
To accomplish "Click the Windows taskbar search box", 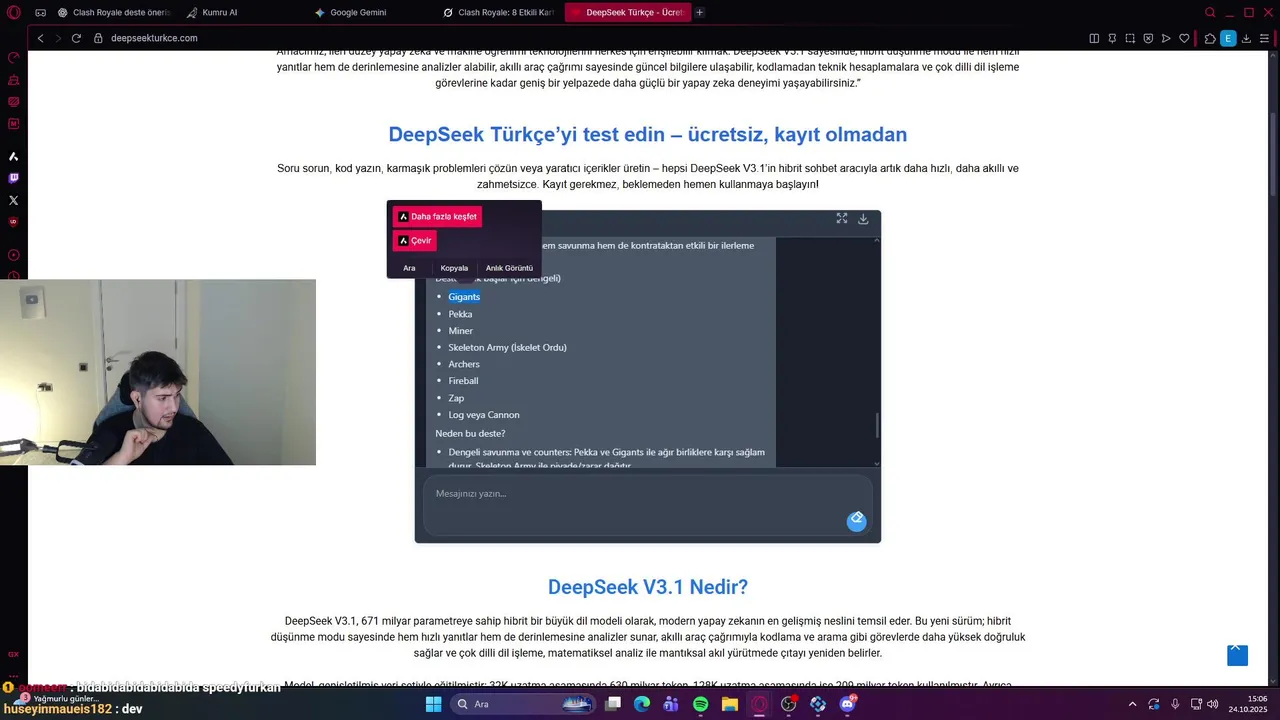I will [524, 704].
